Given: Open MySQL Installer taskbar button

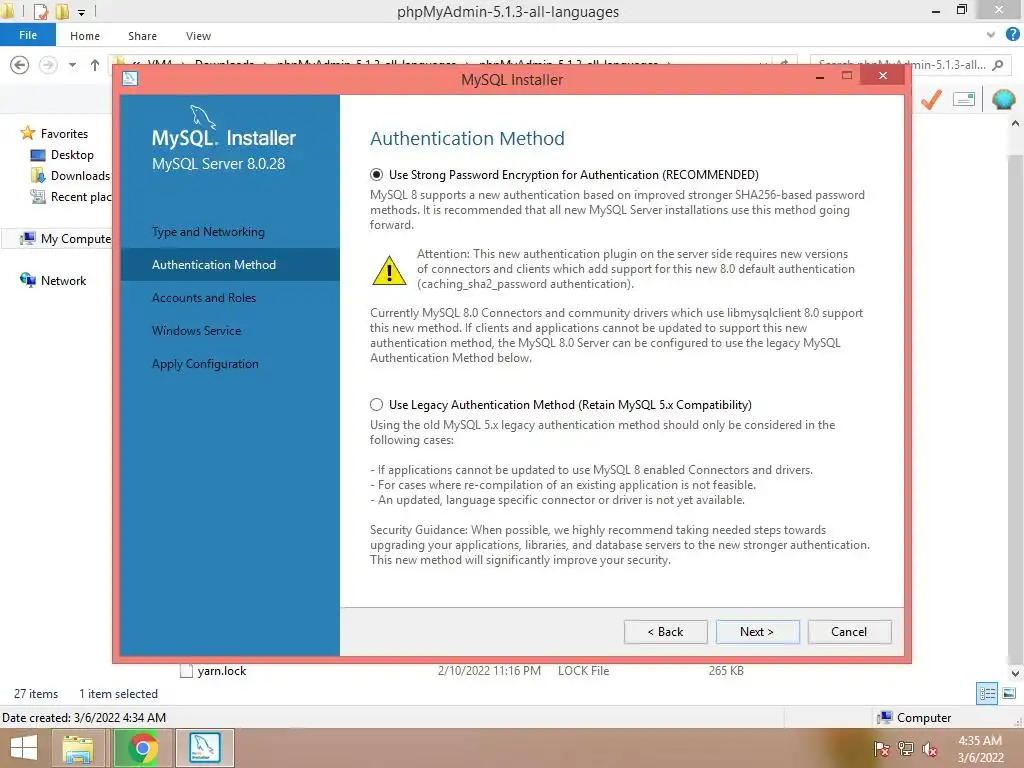Looking at the screenshot, I should (204, 748).
